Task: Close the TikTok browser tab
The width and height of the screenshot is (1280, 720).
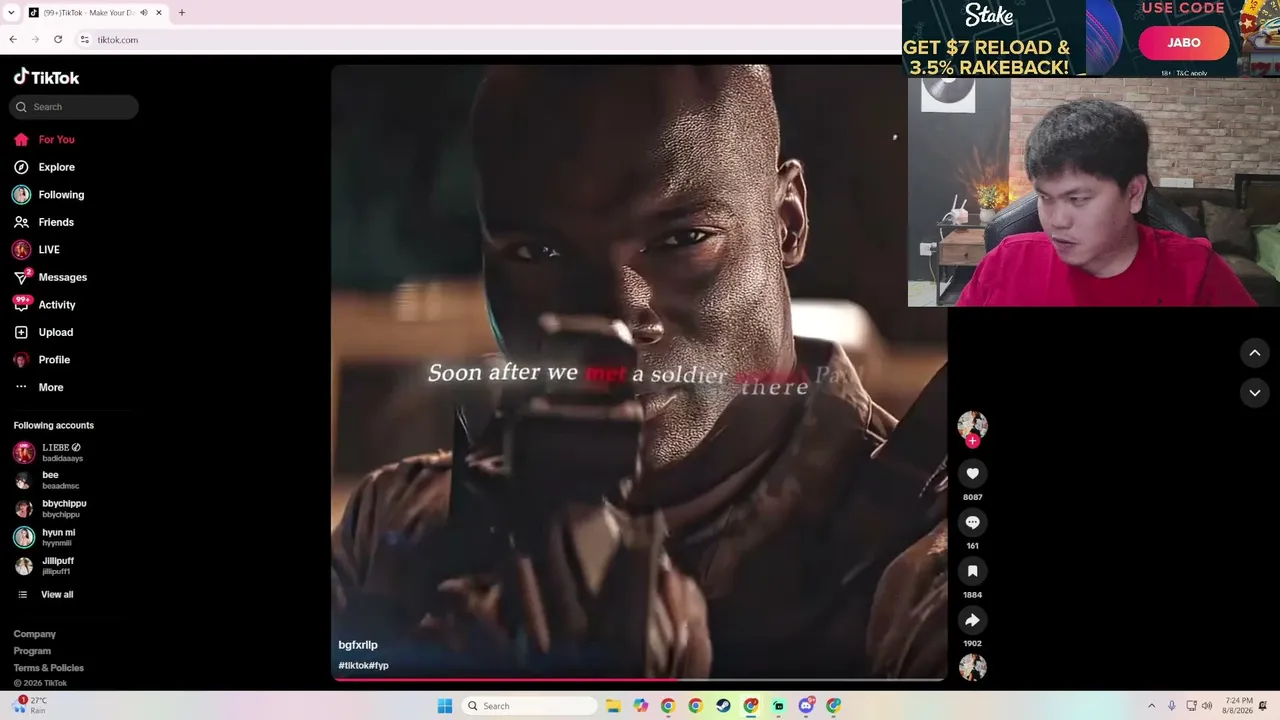Action: click(x=158, y=13)
